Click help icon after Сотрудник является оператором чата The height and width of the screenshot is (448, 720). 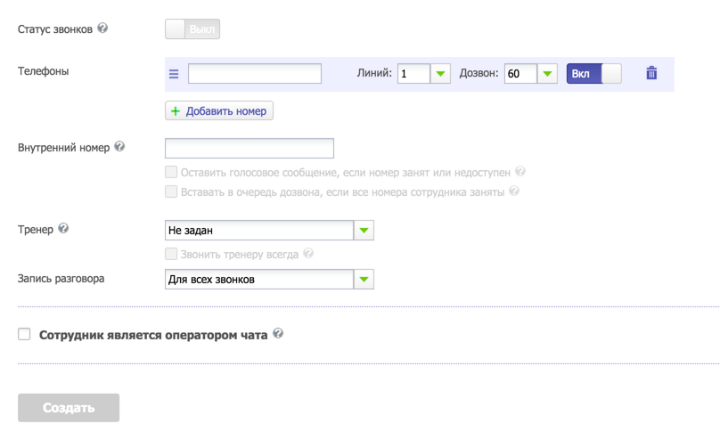pyautogui.click(x=278, y=335)
